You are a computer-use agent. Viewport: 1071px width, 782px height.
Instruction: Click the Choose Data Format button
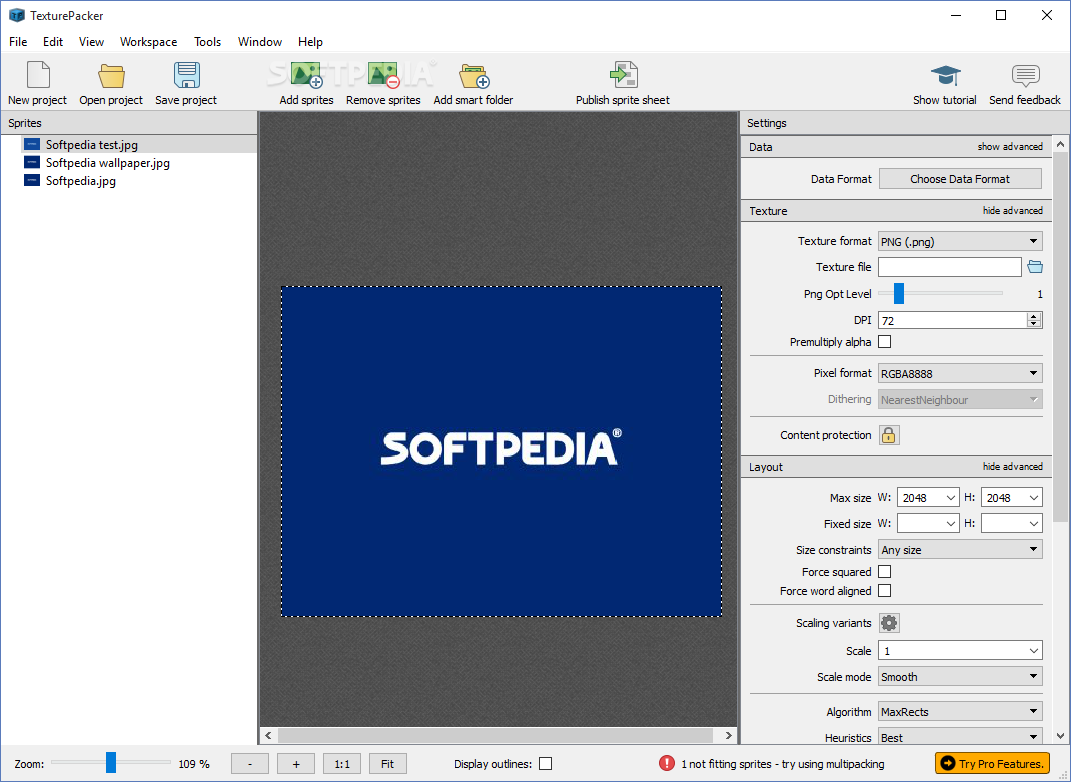(x=960, y=179)
